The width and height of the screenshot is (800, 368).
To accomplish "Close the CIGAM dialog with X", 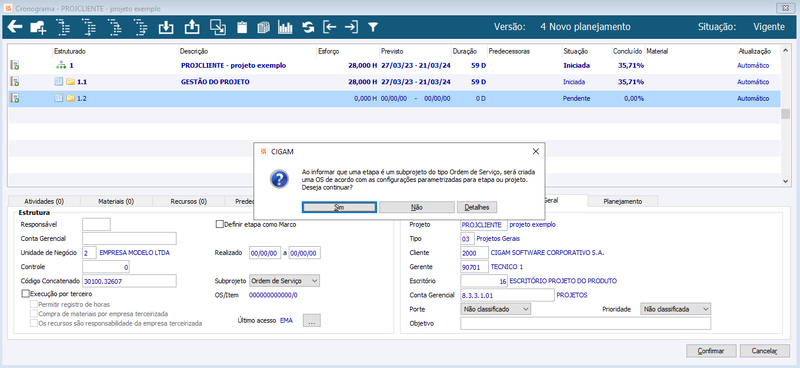I will (x=535, y=152).
